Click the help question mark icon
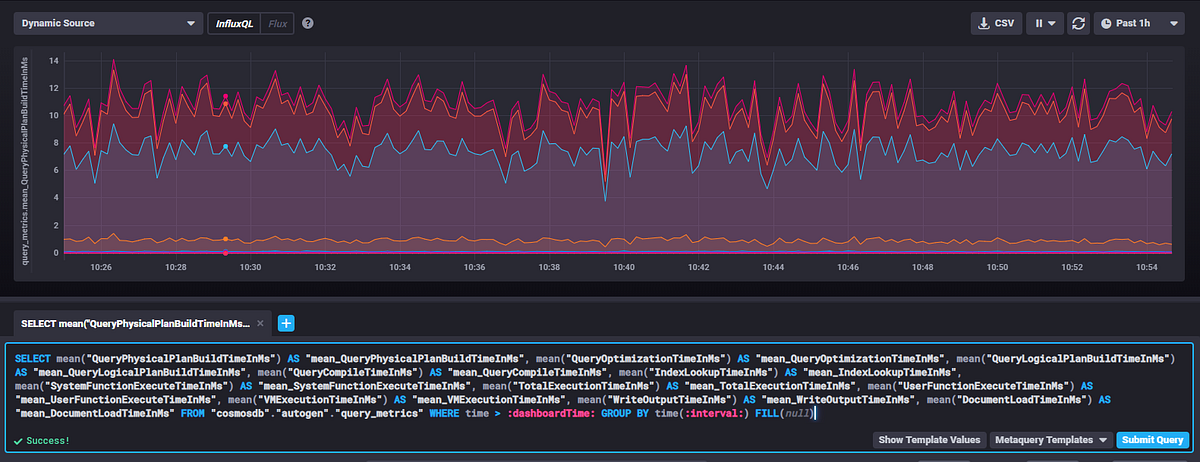The height and width of the screenshot is (462, 1200). 308,23
